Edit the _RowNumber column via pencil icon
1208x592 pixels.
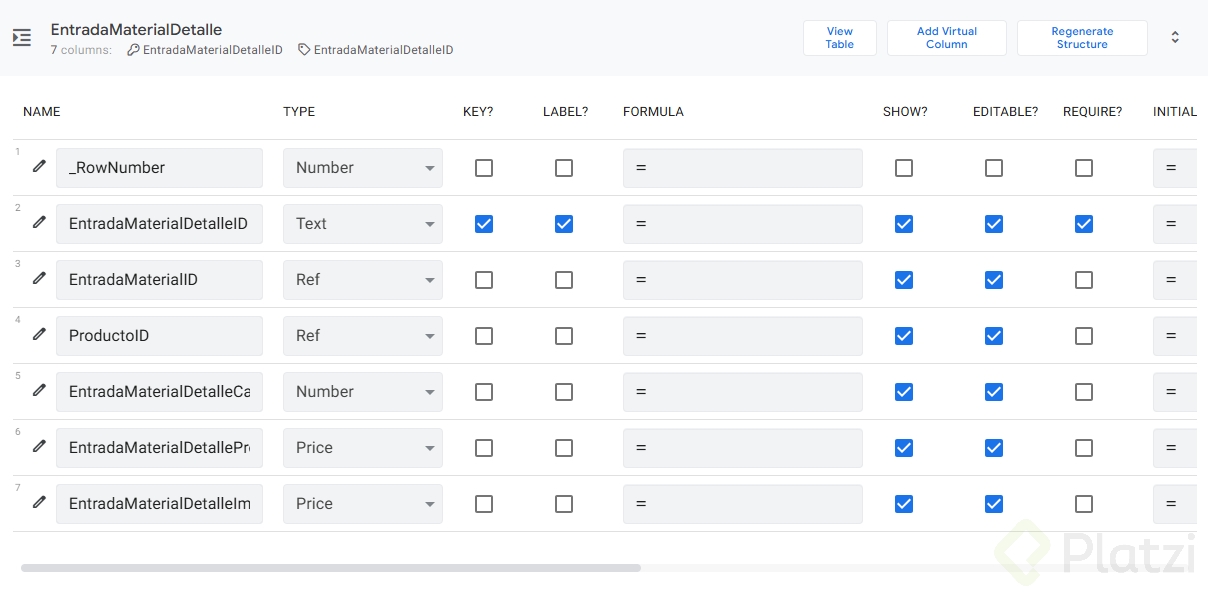click(39, 167)
